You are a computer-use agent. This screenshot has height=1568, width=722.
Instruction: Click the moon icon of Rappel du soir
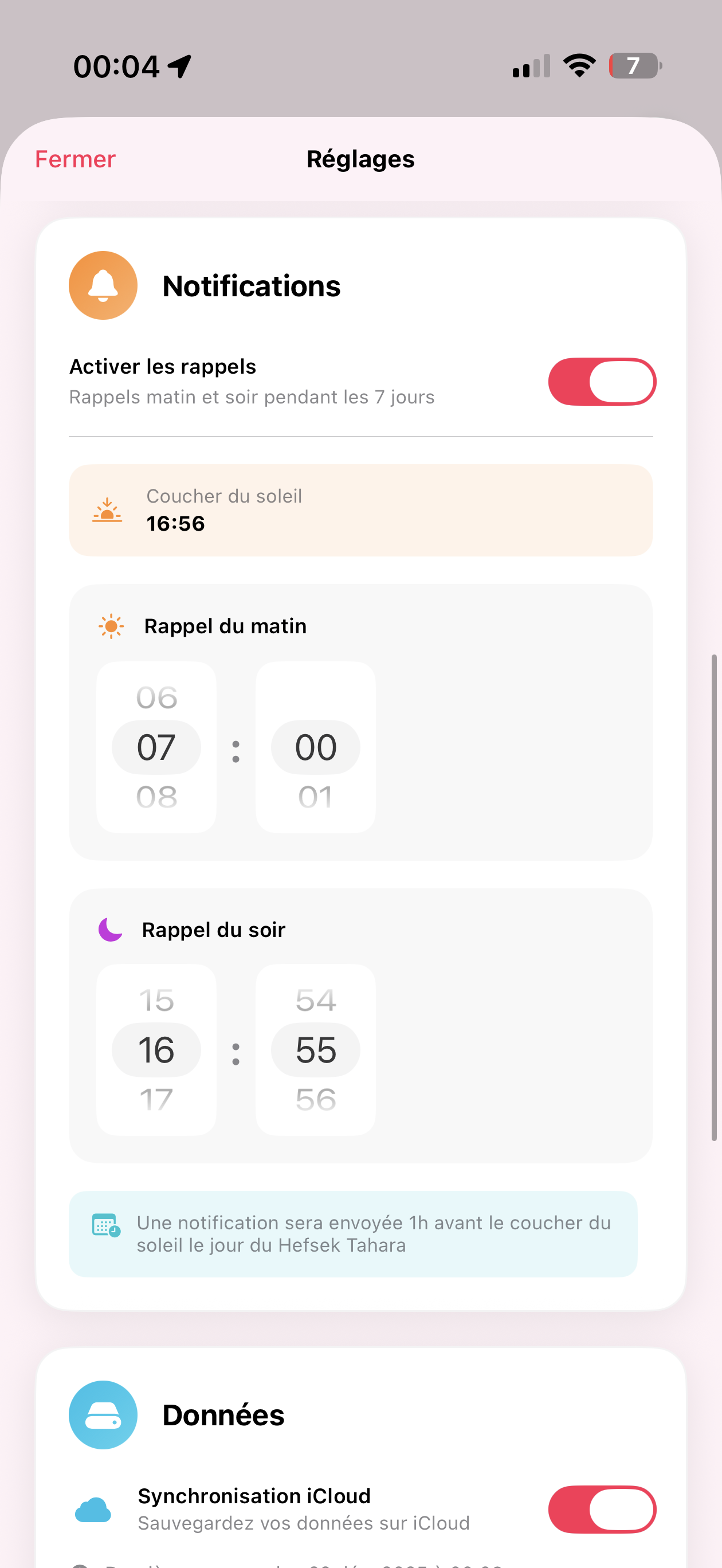pyautogui.click(x=109, y=928)
